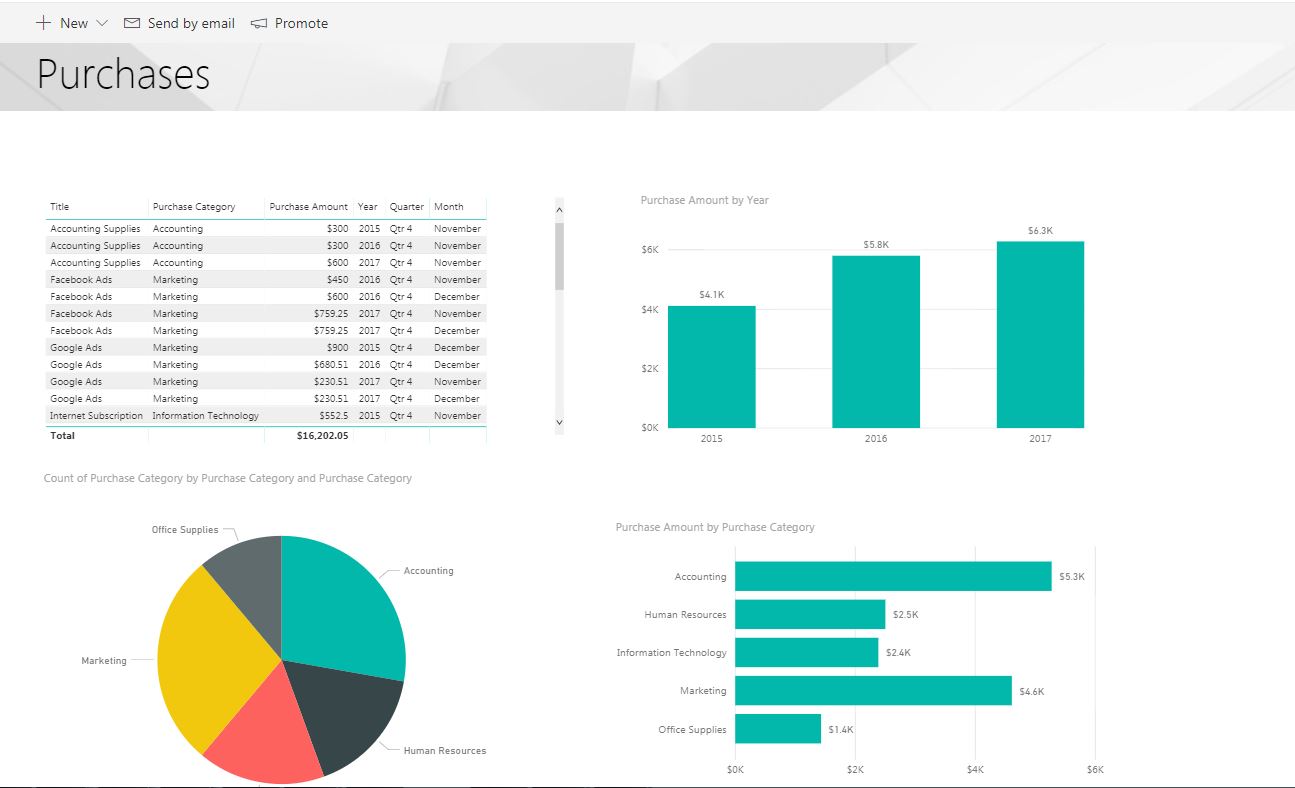Click the Send by email label
1295x788 pixels.
pos(191,23)
